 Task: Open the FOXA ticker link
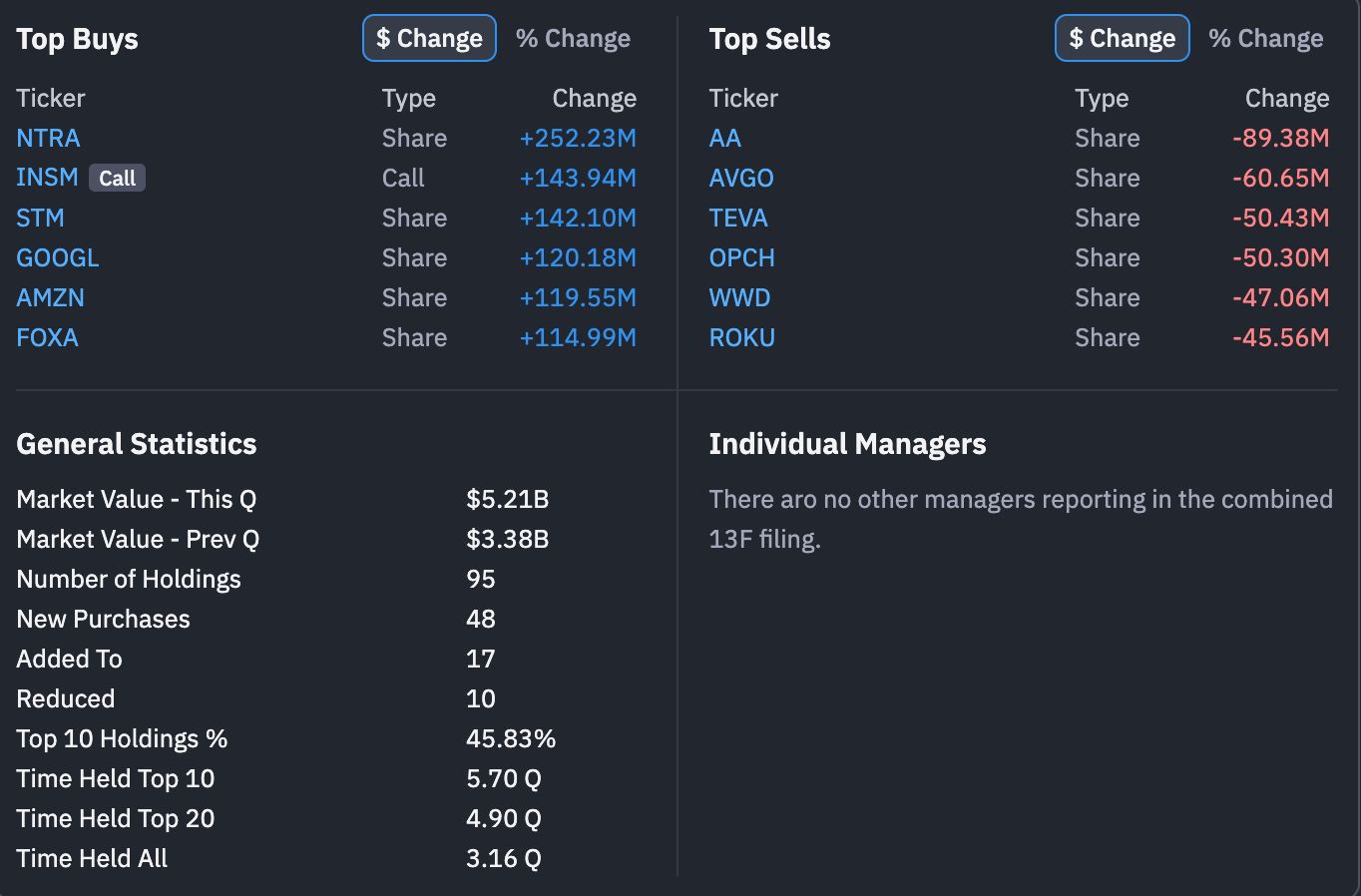click(x=47, y=337)
